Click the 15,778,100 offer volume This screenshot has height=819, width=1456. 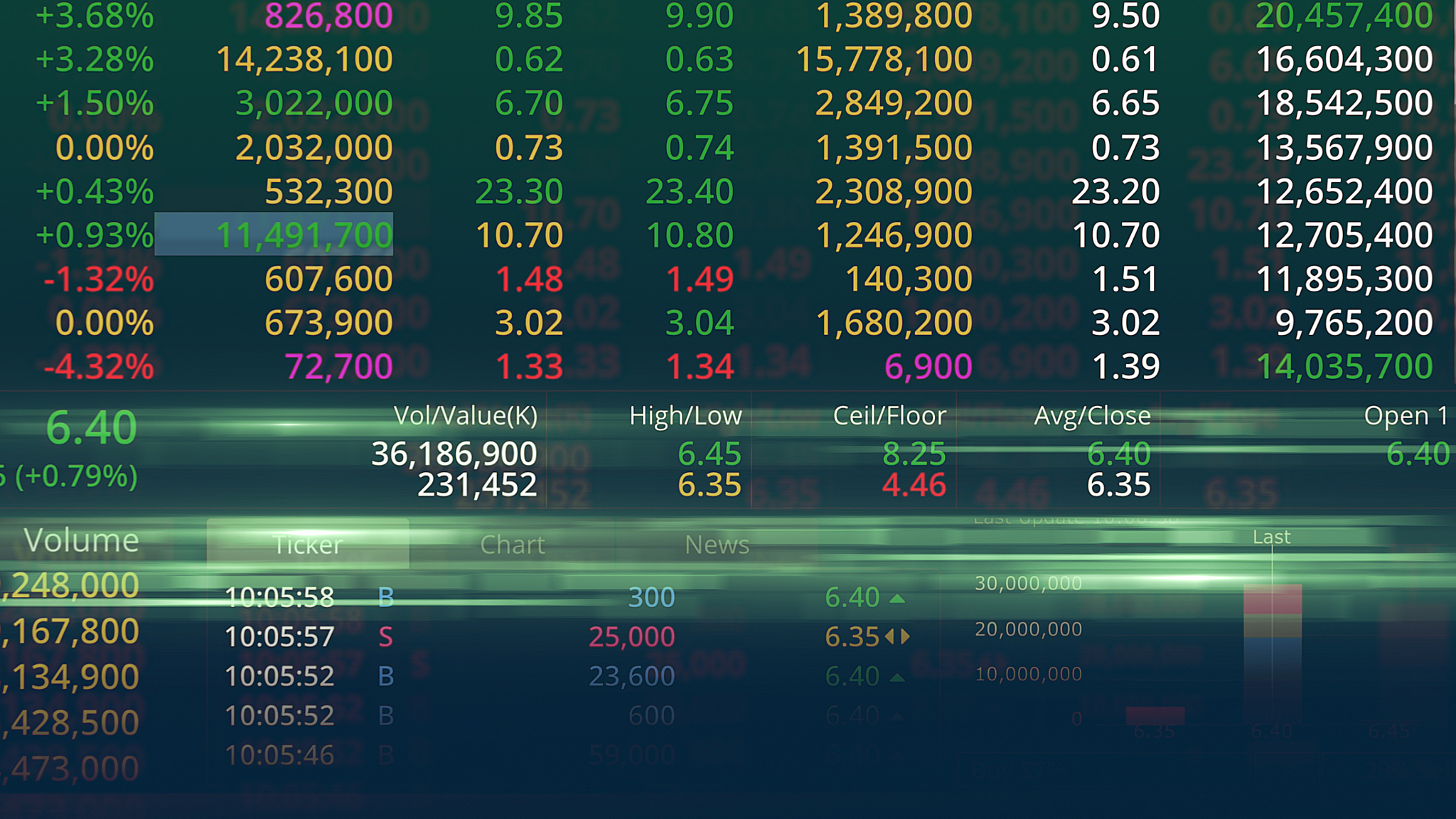point(884,59)
